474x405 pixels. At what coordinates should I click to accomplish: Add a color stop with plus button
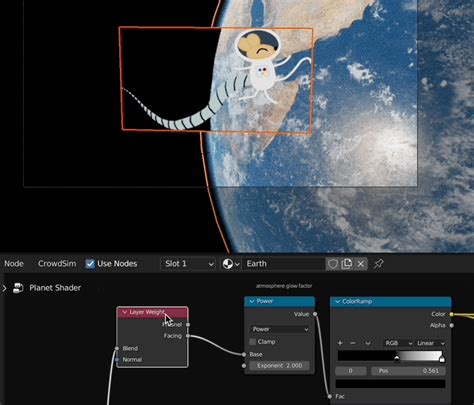click(340, 343)
